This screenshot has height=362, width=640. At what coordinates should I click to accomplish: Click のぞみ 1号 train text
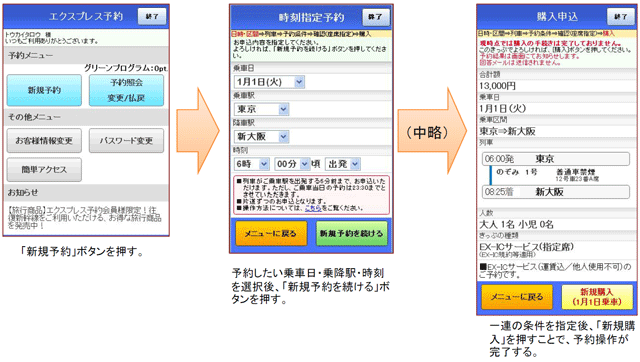pyautogui.click(x=516, y=172)
